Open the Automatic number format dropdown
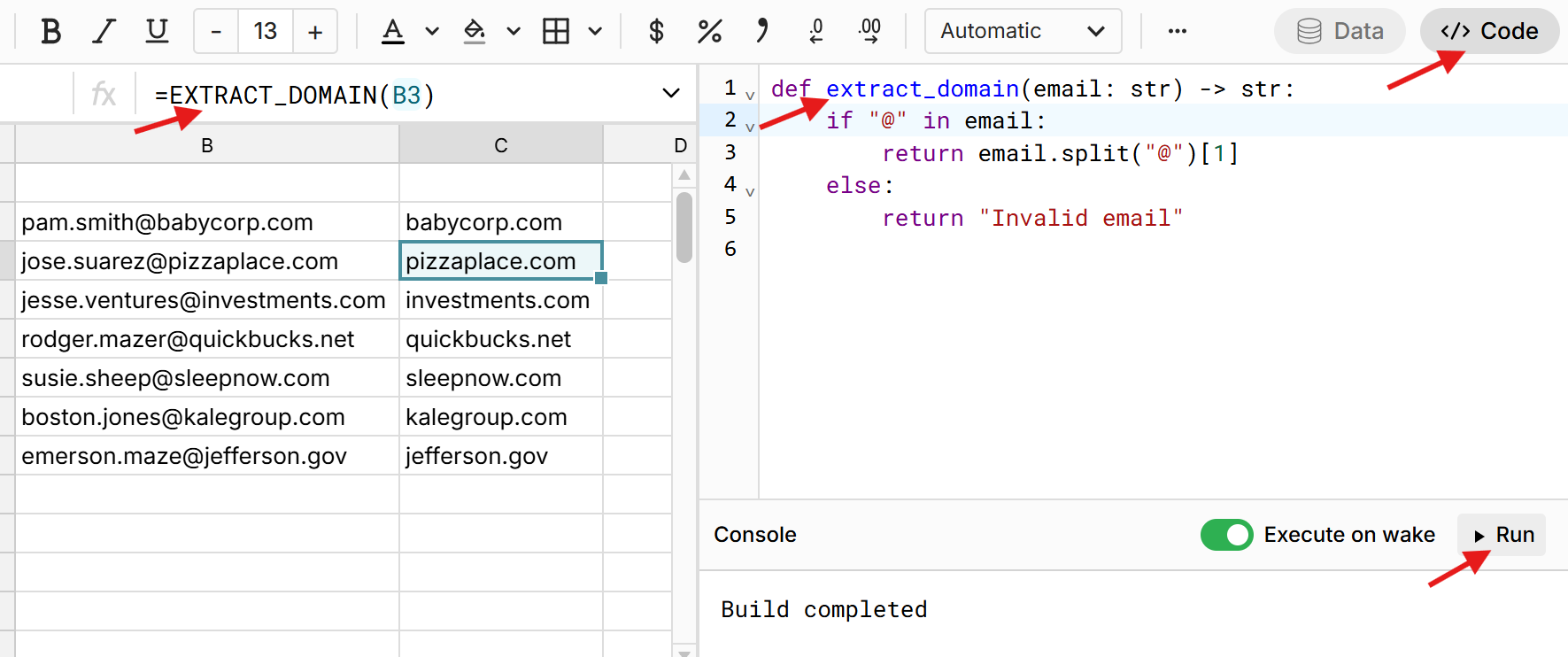 [x=1023, y=32]
